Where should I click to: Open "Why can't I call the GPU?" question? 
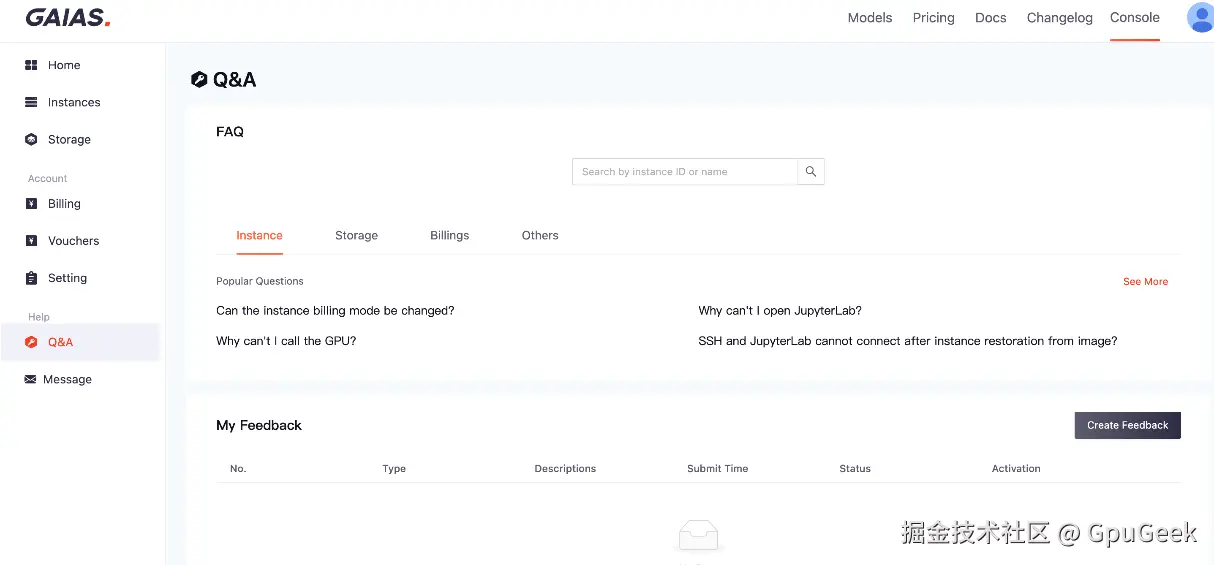(x=286, y=341)
